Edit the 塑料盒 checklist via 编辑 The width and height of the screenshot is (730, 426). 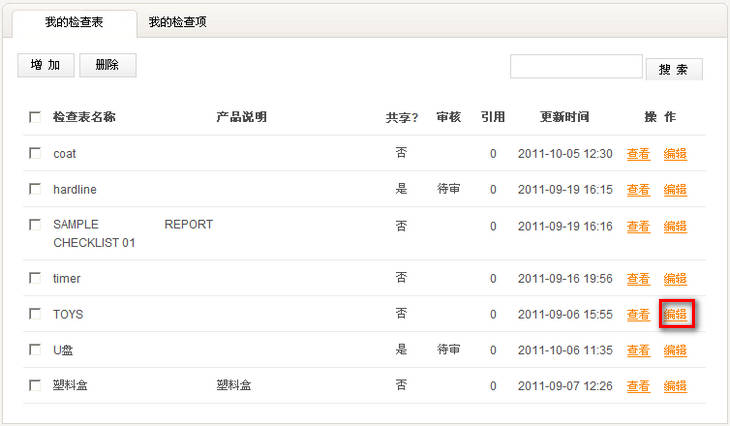point(675,386)
